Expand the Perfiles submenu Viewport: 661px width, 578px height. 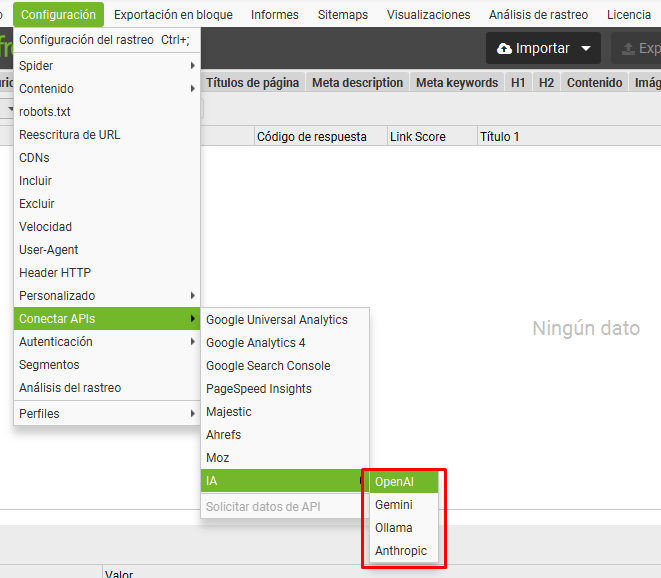tap(106, 414)
